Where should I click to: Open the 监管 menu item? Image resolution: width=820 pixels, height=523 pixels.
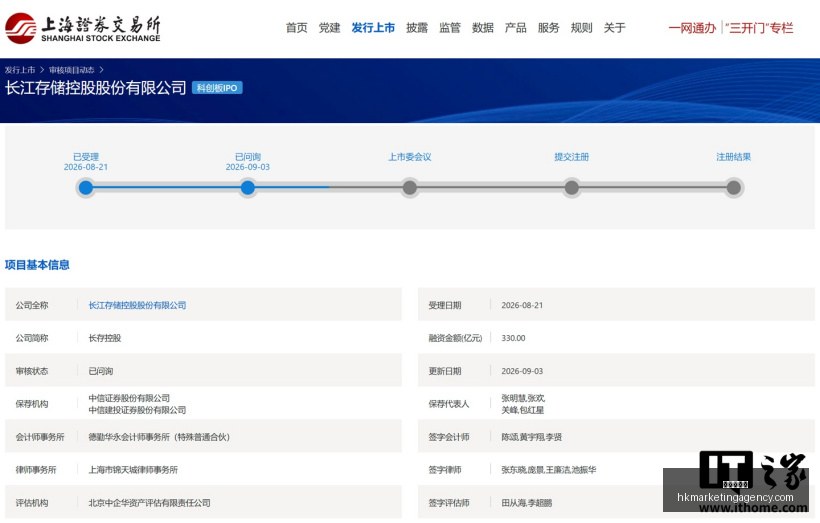450,28
